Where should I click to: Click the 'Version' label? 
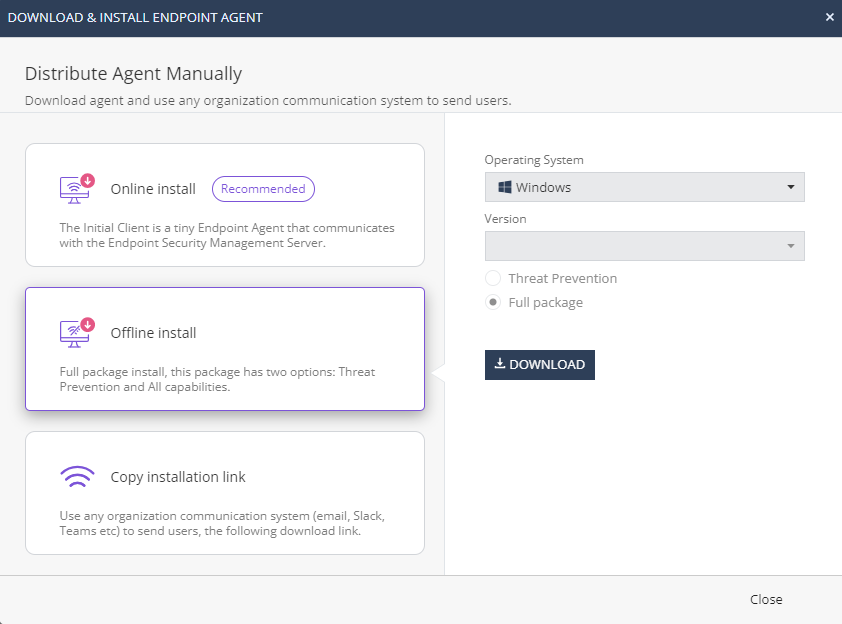pos(505,219)
